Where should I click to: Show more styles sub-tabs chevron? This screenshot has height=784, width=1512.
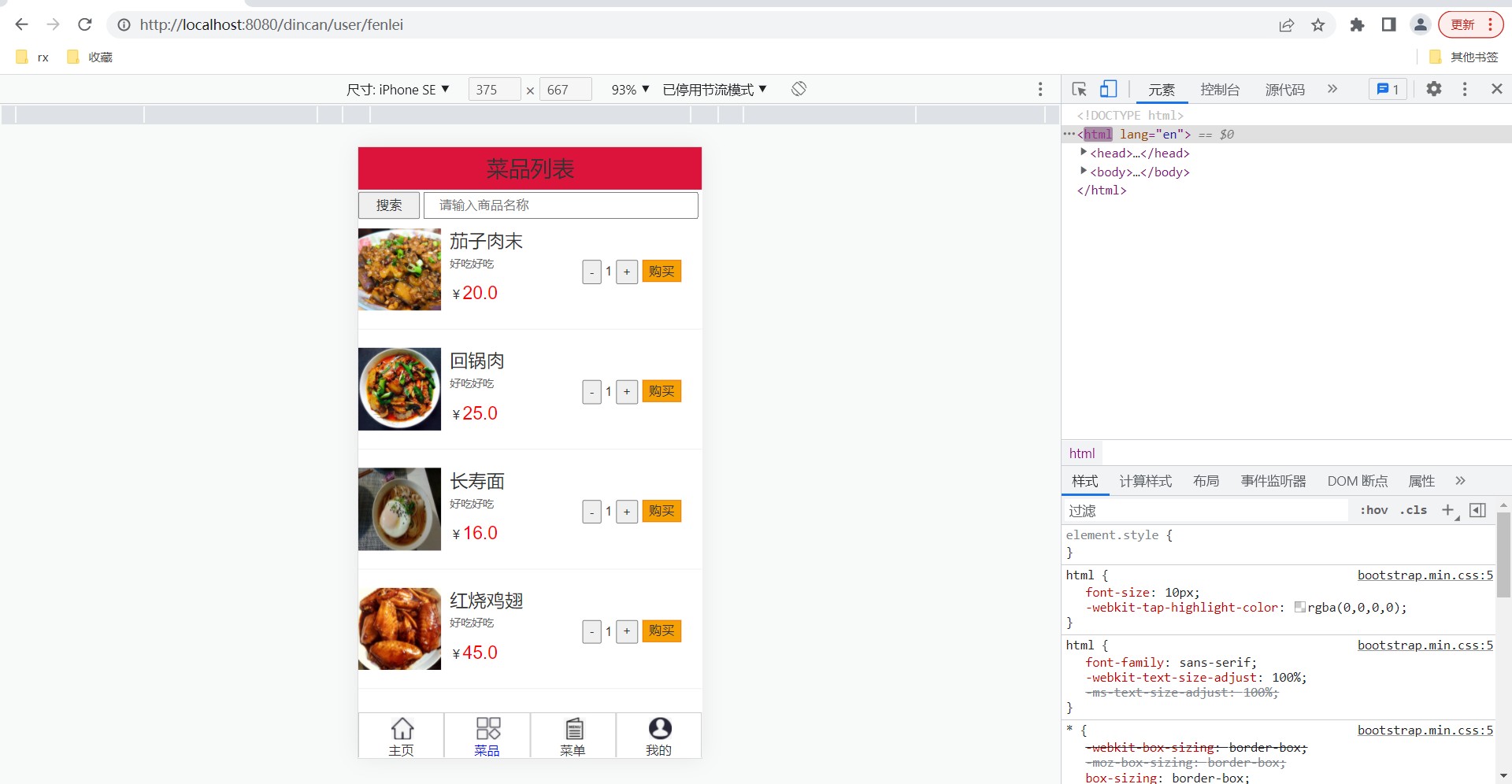(1461, 480)
